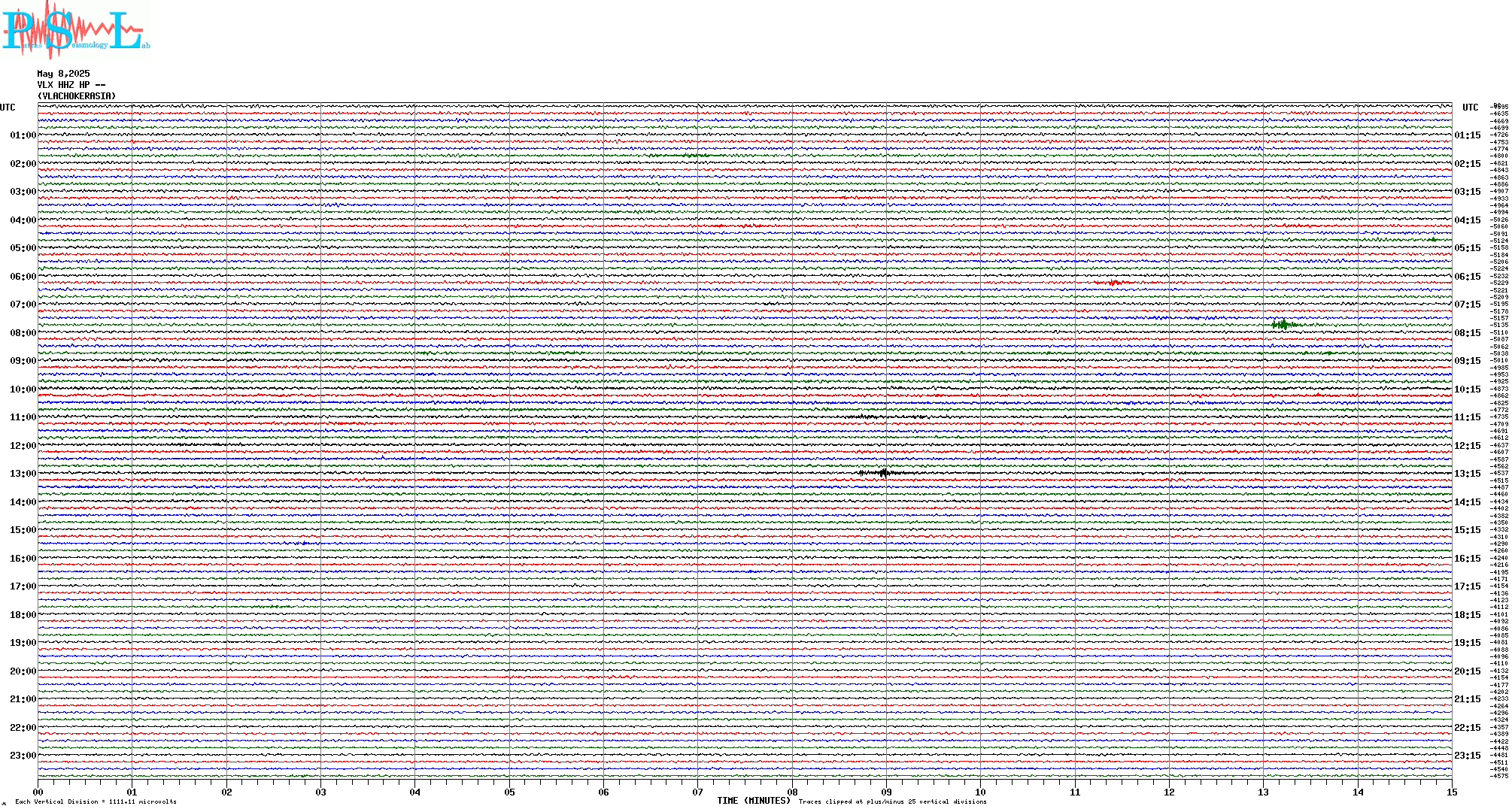
Task: Click the "10:00" hour label
Action: click(x=23, y=389)
